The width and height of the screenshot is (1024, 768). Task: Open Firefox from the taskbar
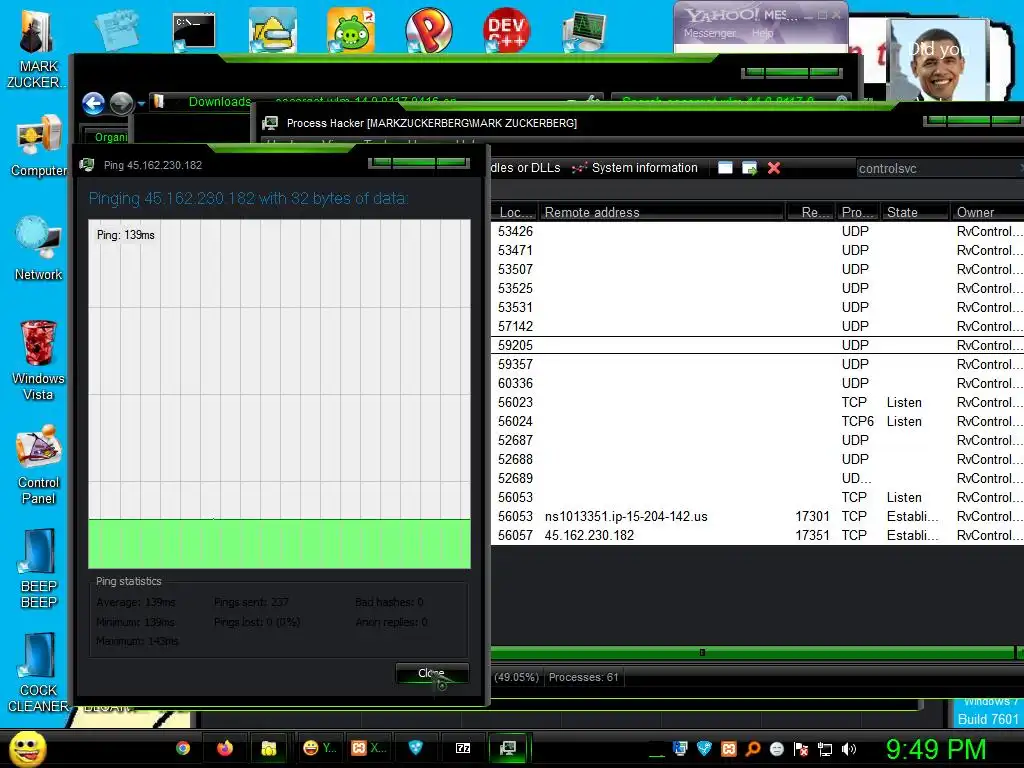coord(225,748)
